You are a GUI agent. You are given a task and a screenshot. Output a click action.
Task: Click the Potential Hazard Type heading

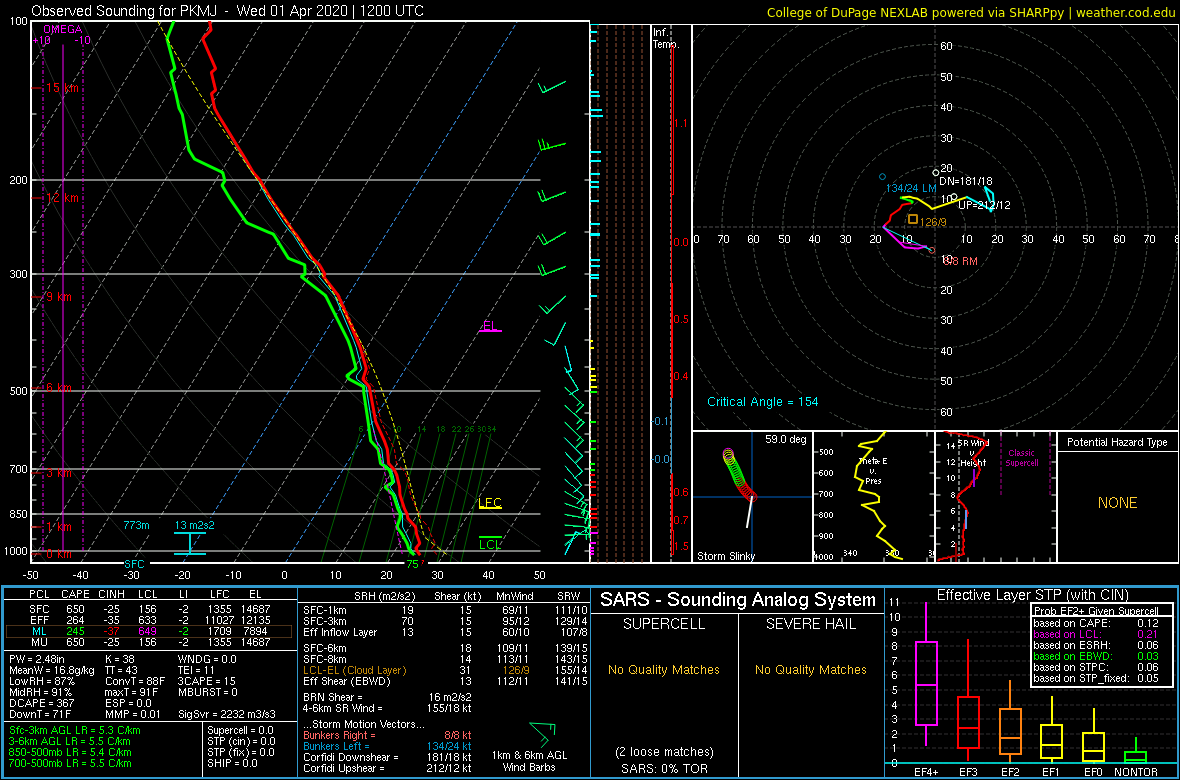[x=1117, y=443]
